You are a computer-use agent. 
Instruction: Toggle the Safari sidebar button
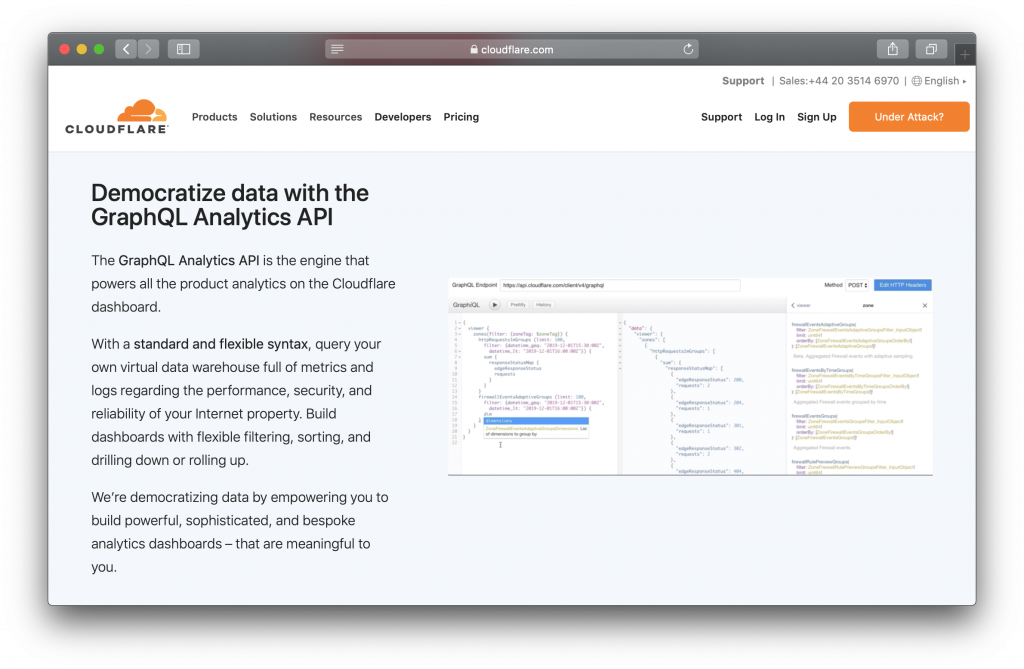click(184, 49)
